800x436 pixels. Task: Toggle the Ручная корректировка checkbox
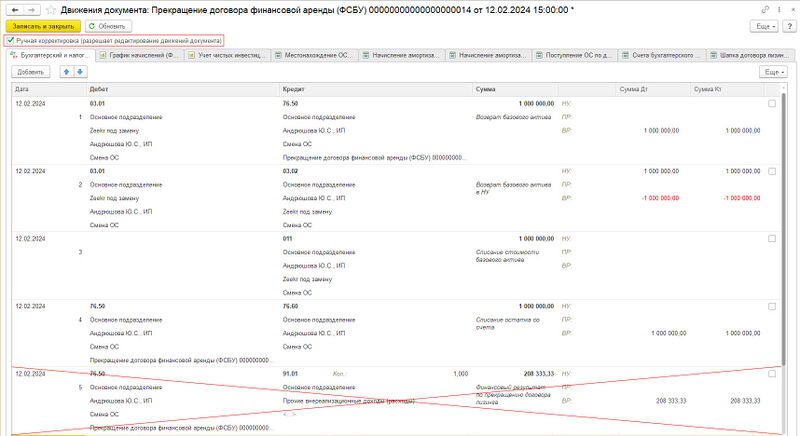pyautogui.click(x=10, y=41)
